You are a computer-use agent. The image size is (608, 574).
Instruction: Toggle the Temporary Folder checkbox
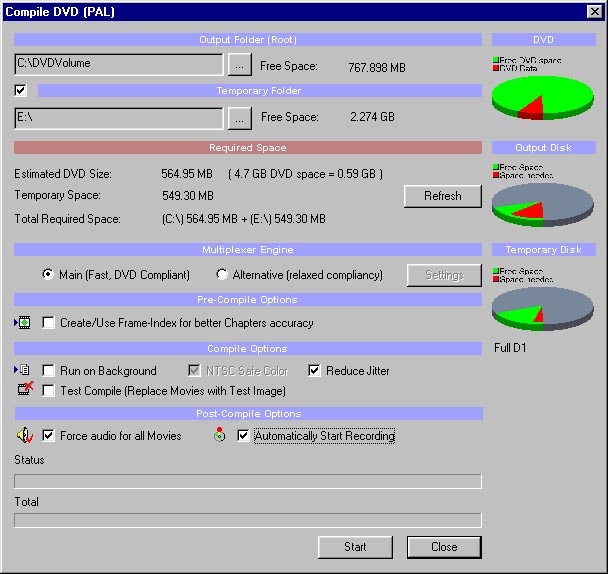point(20,90)
